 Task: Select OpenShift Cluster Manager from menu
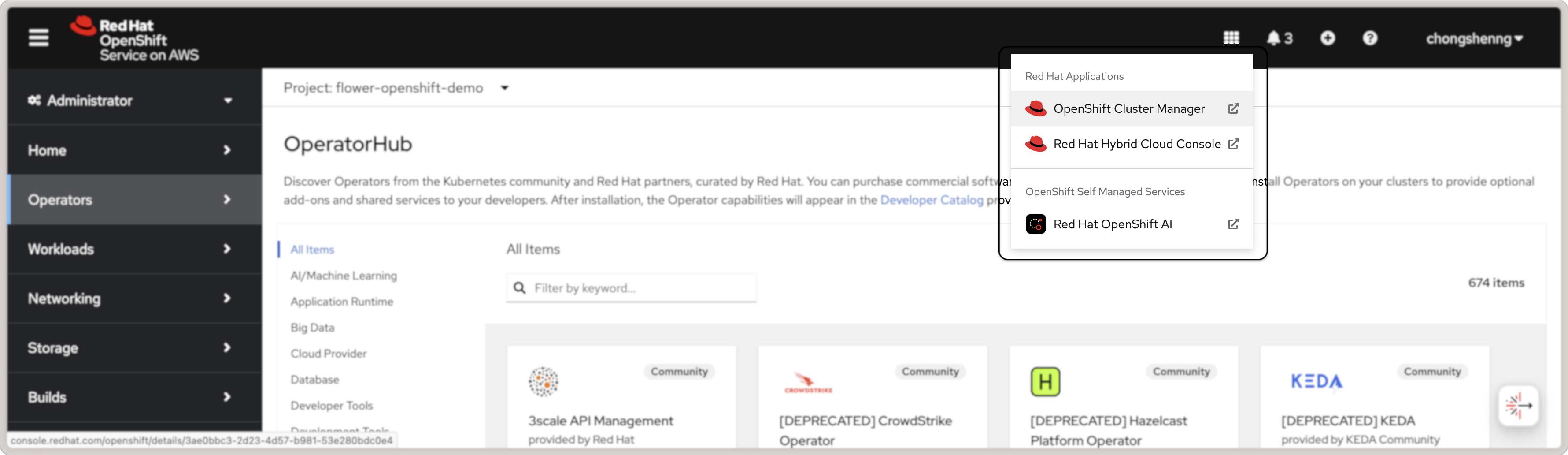pyautogui.click(x=1128, y=109)
